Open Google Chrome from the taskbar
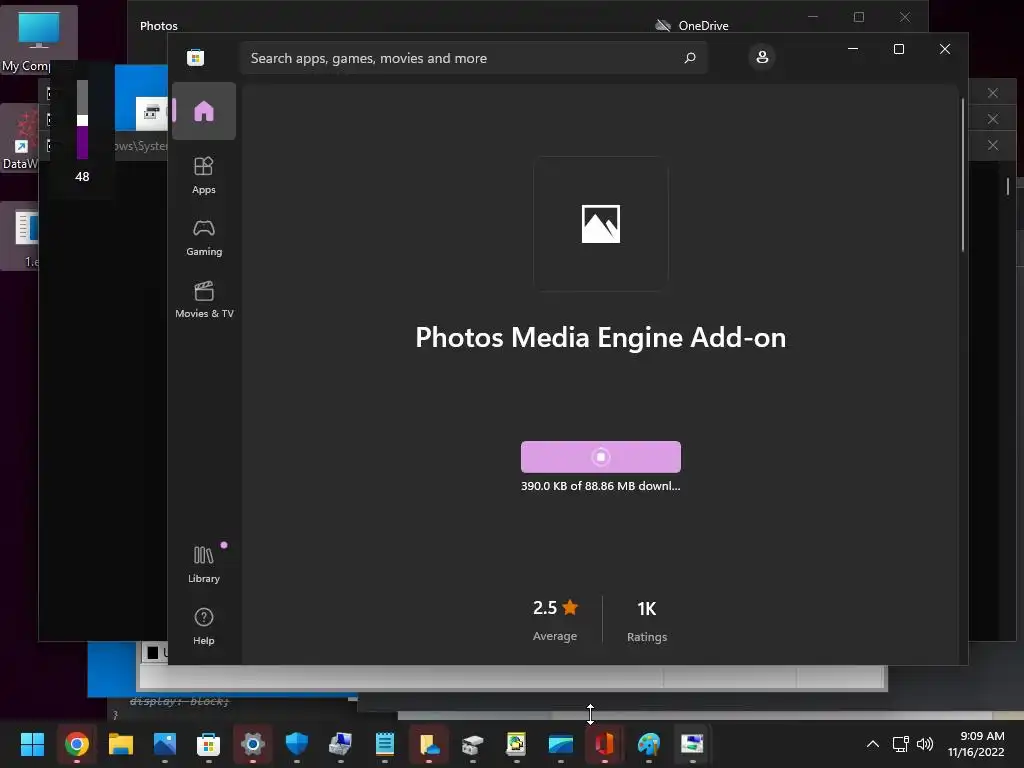 coord(76,744)
